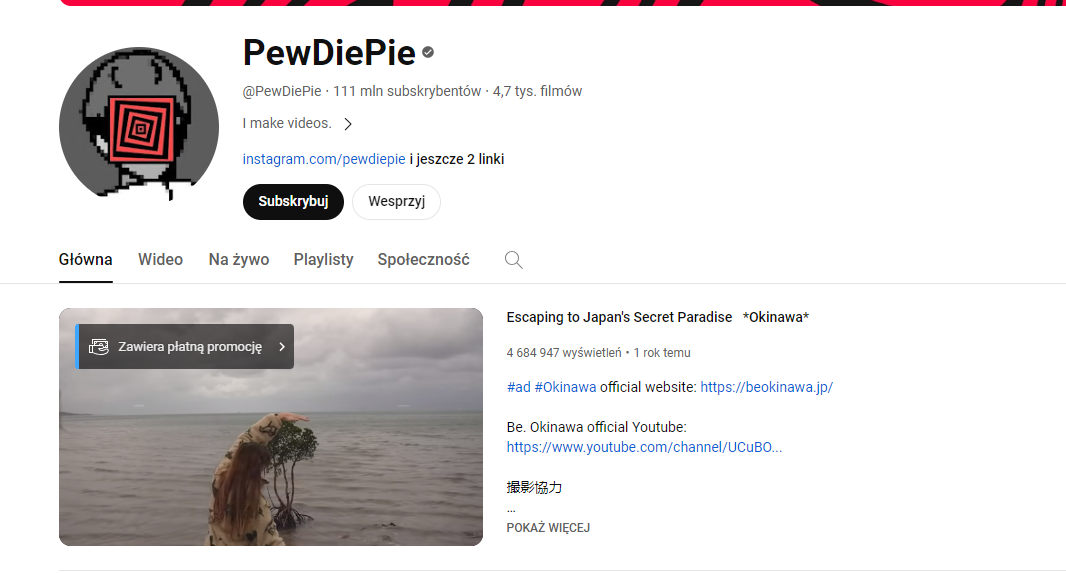Click the Wesprzyj button
Image resolution: width=1066 pixels, height=573 pixels.
point(396,202)
